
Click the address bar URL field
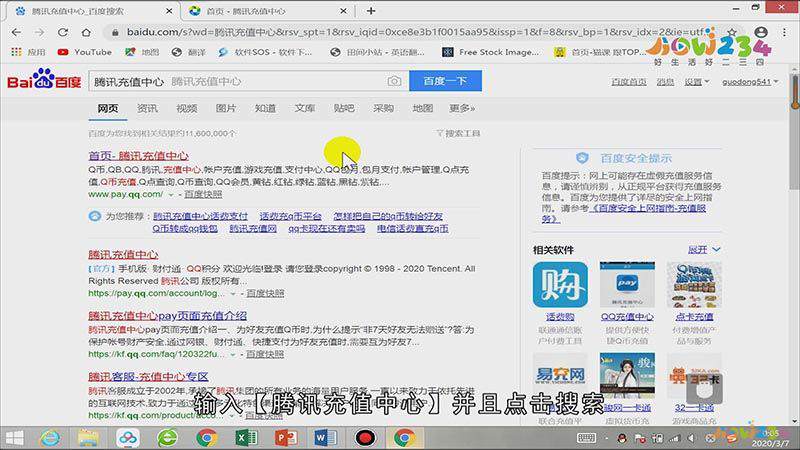point(413,32)
